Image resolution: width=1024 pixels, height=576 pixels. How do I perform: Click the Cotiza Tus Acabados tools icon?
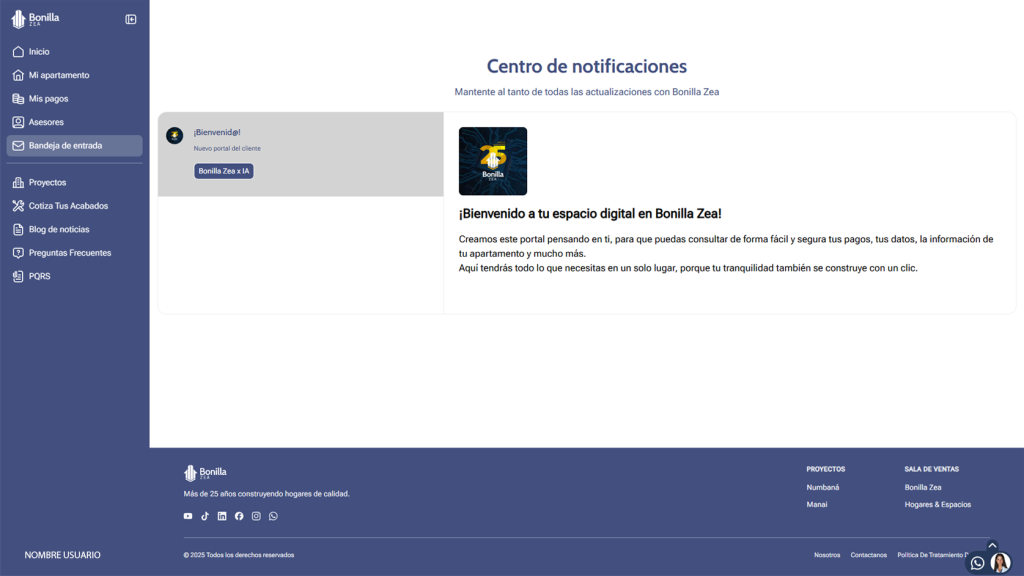18,206
